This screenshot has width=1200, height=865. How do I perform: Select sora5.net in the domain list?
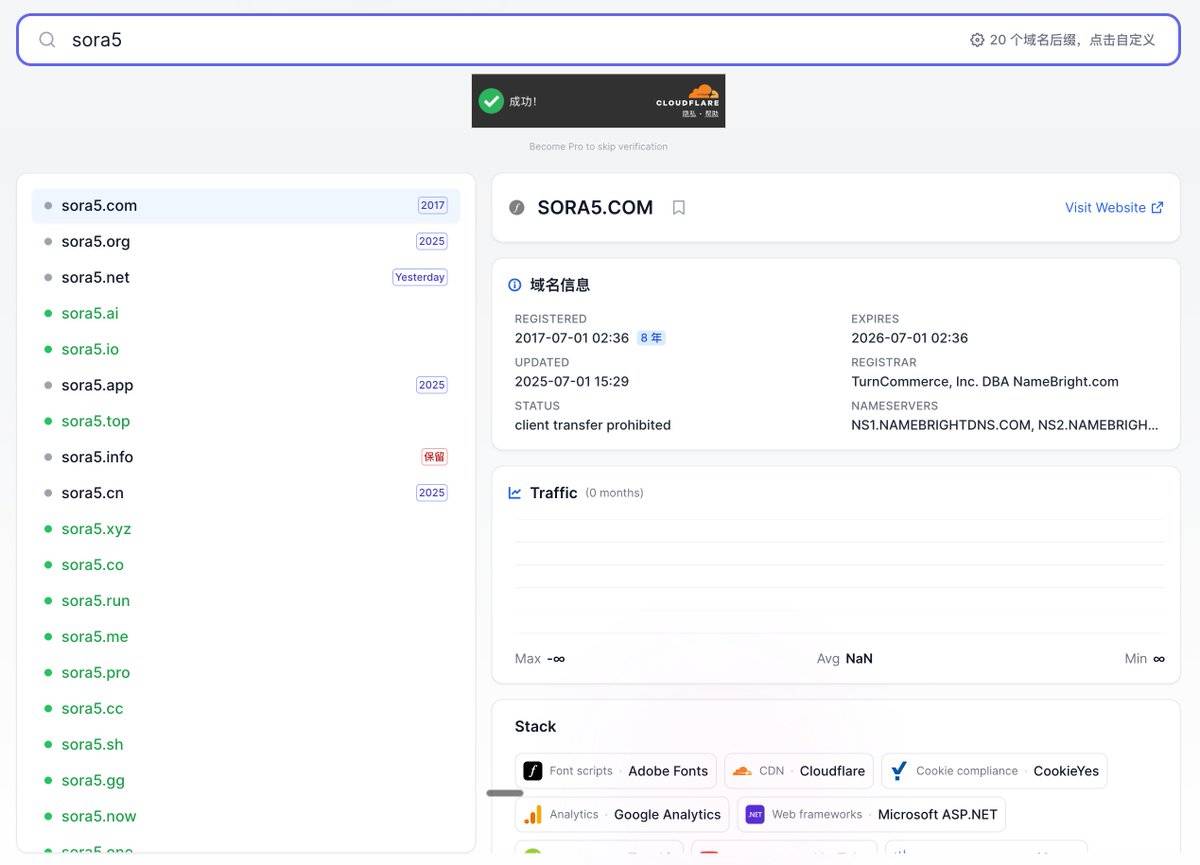(x=246, y=278)
